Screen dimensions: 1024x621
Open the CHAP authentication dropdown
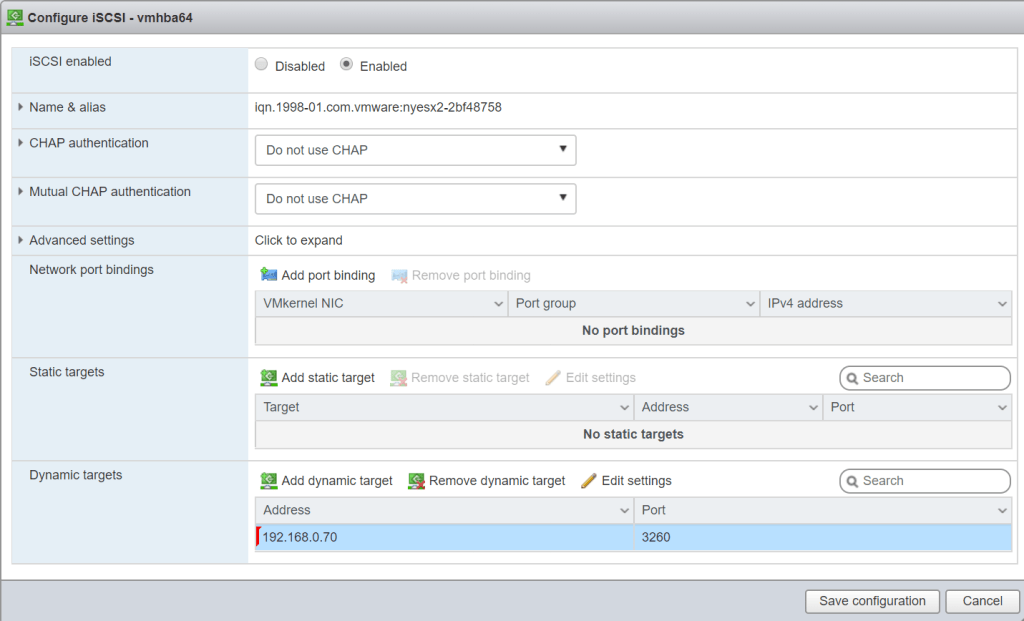click(x=415, y=150)
